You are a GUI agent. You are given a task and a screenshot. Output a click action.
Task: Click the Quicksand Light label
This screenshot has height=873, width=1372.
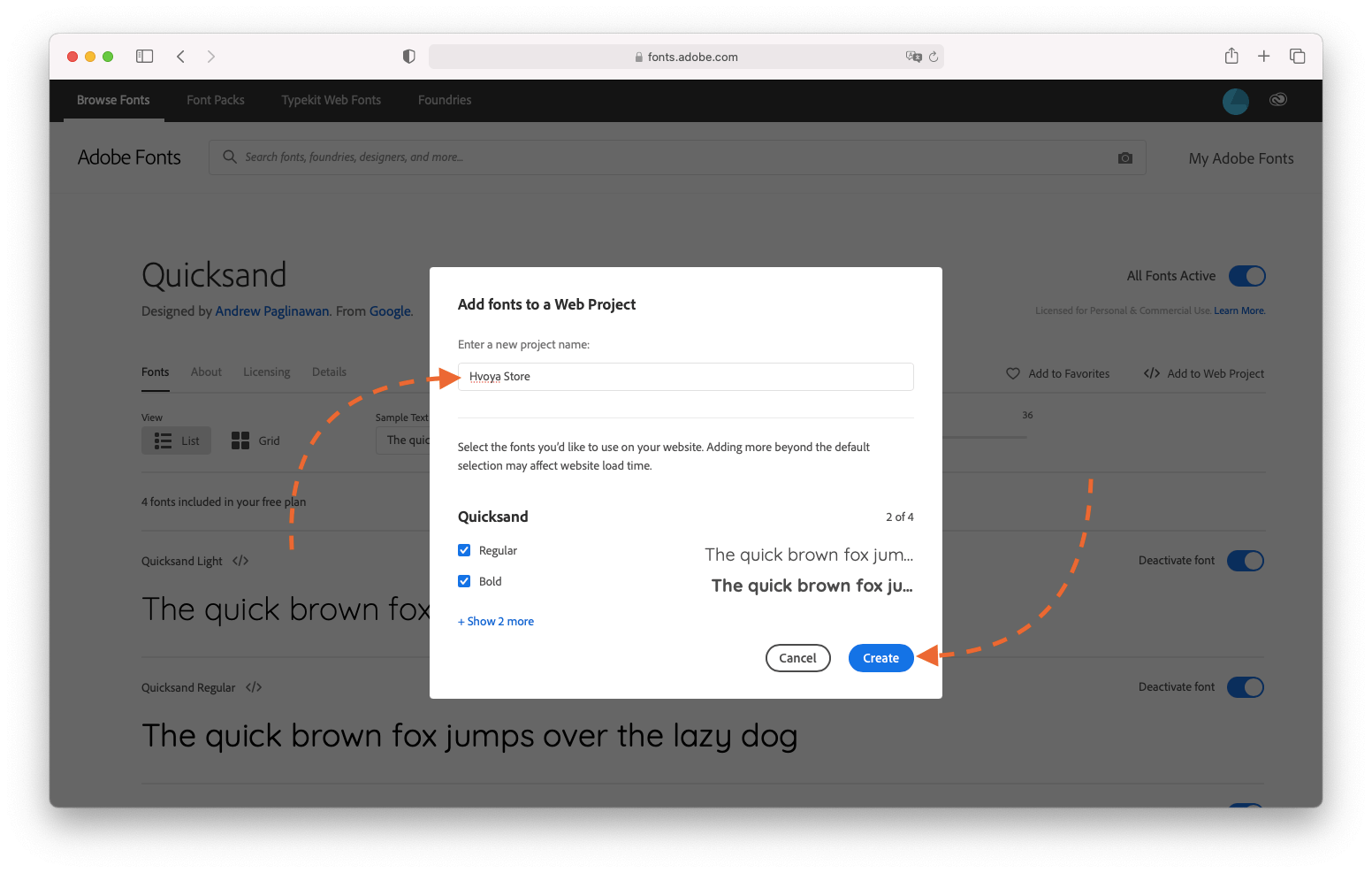pyautogui.click(x=182, y=562)
